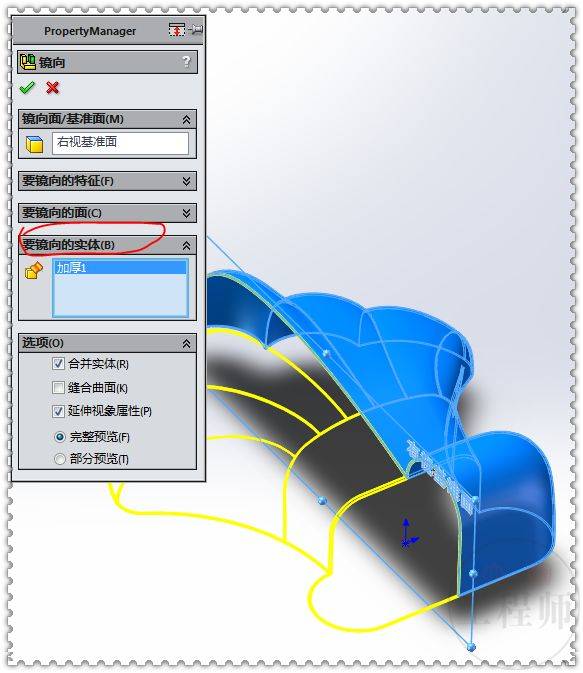Select the 部分预览(T) radio button
This screenshot has height=673, width=583.
tap(60, 459)
